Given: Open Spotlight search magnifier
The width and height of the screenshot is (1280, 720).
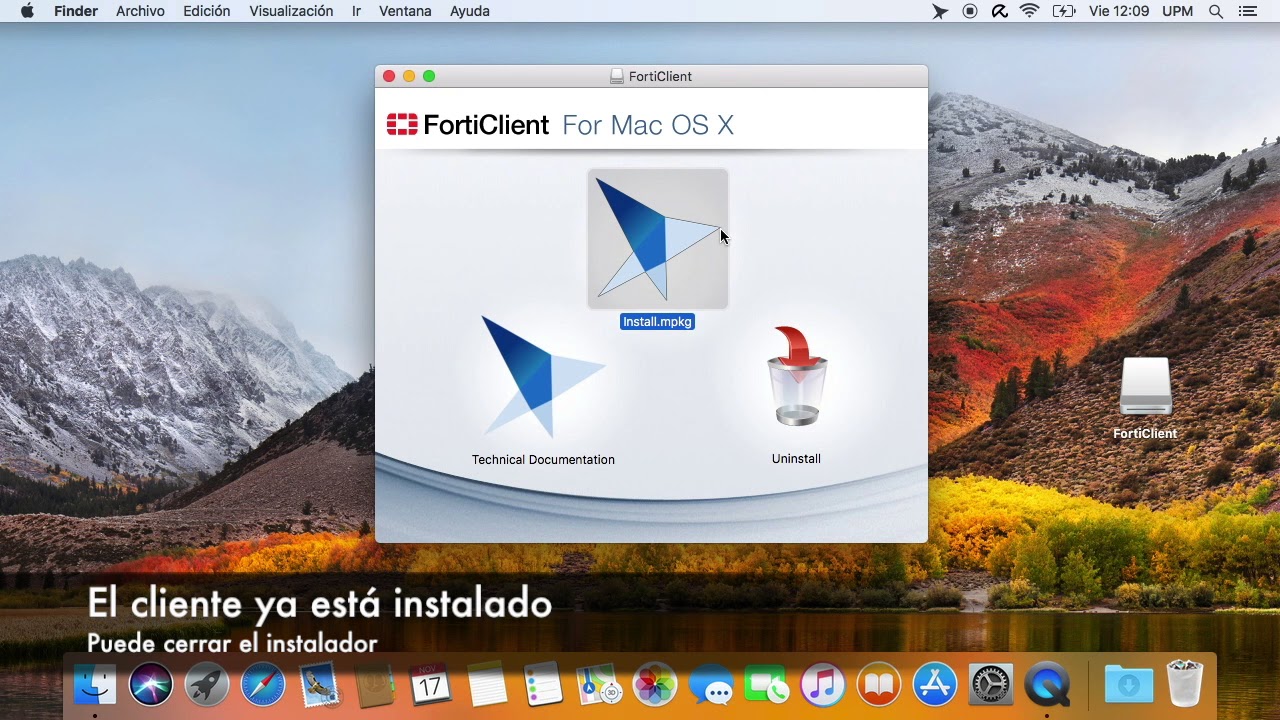Looking at the screenshot, I should coord(1216,11).
